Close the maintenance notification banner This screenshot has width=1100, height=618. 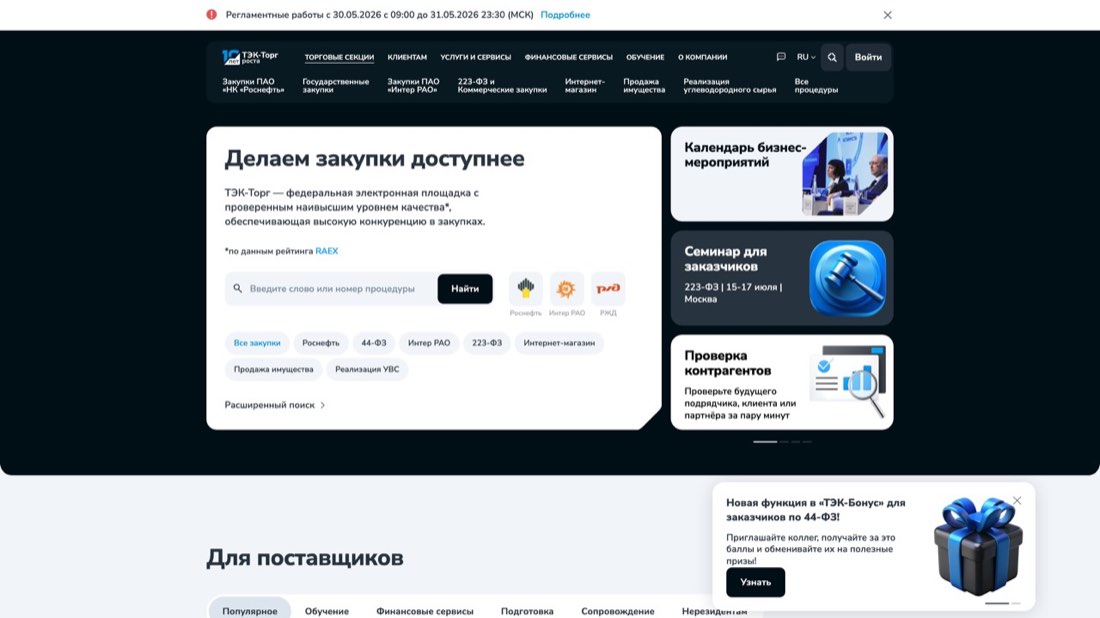[887, 15]
